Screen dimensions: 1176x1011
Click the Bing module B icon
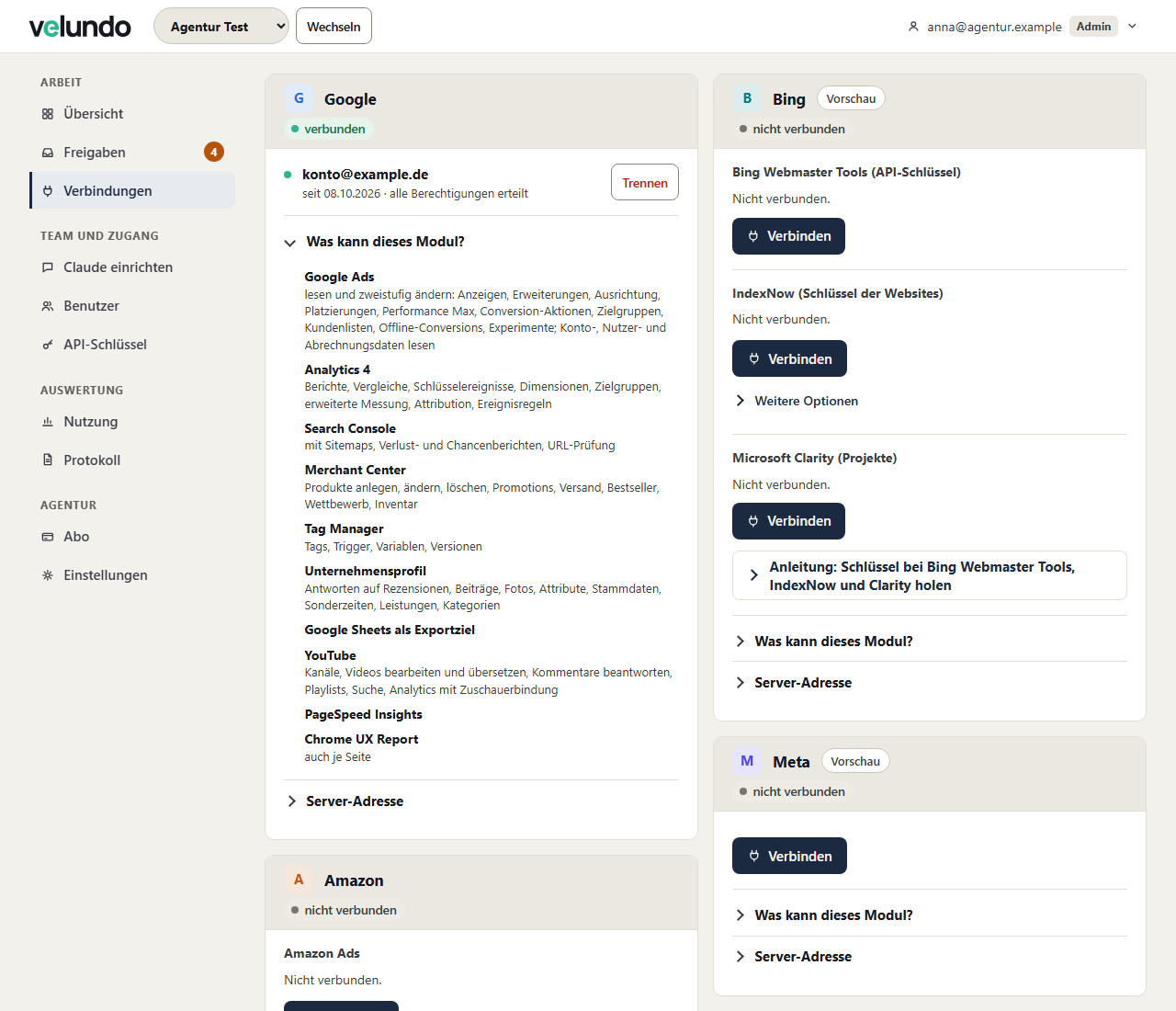[747, 98]
